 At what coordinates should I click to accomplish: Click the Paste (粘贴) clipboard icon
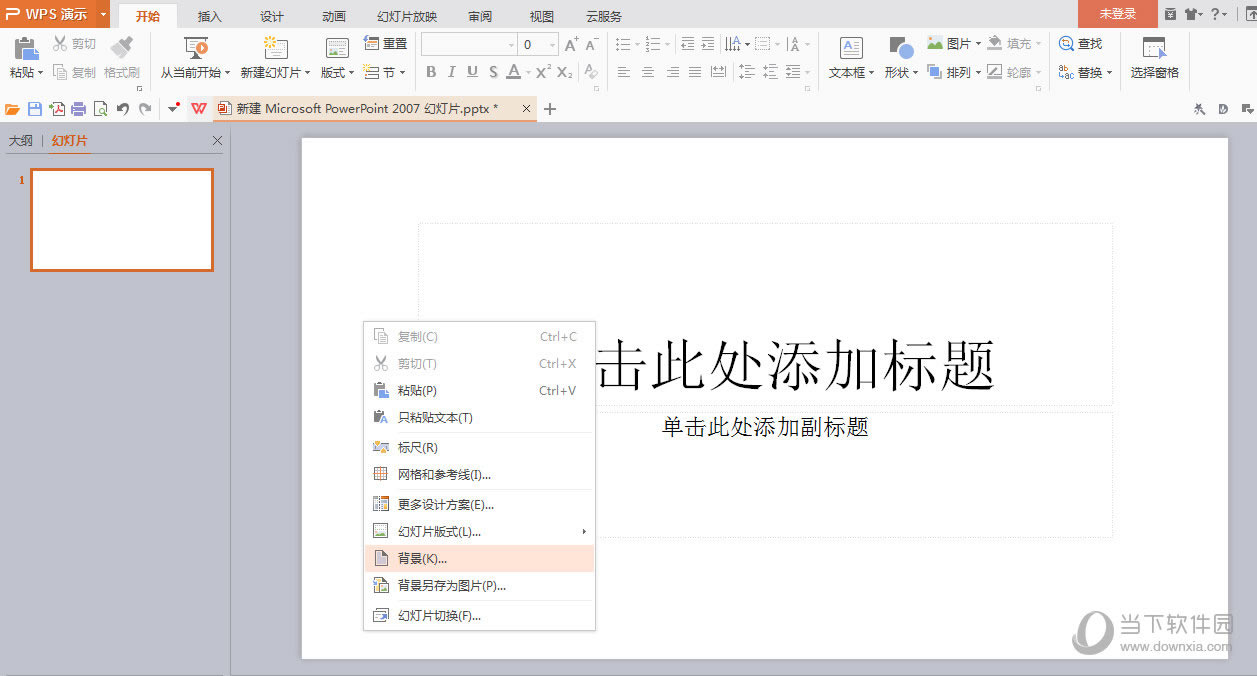point(25,49)
